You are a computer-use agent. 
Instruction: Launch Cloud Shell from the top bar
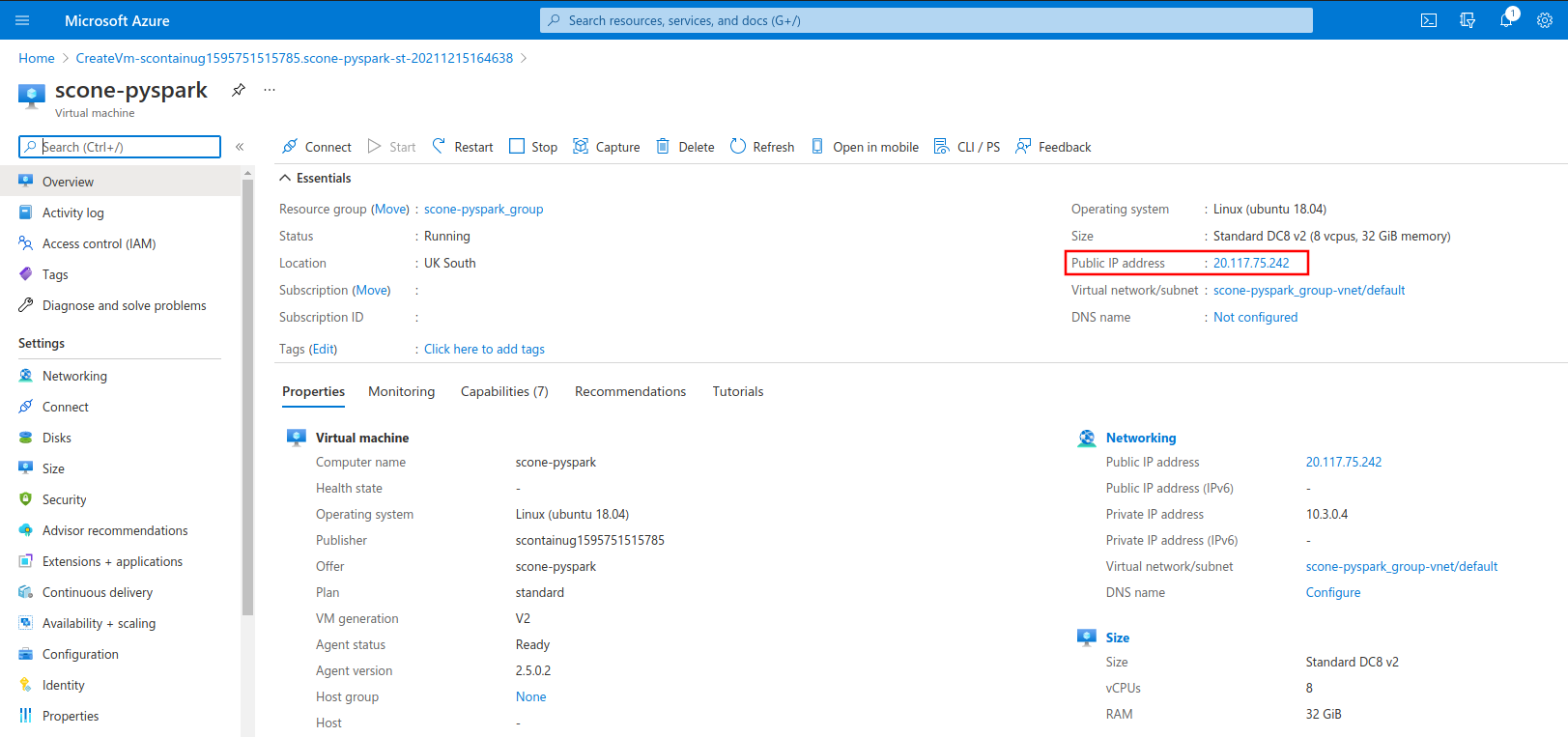pos(1429,20)
